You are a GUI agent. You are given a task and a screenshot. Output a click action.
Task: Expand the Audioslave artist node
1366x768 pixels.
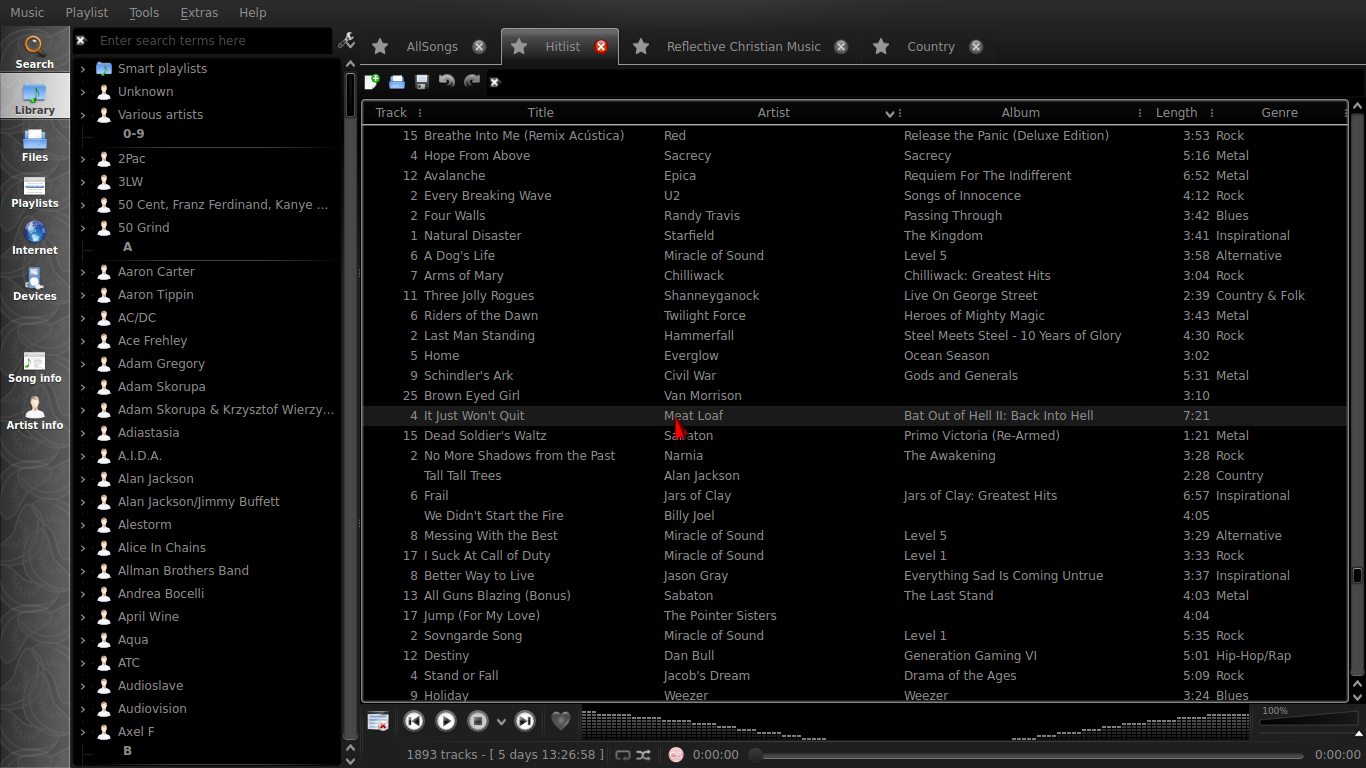click(83, 686)
